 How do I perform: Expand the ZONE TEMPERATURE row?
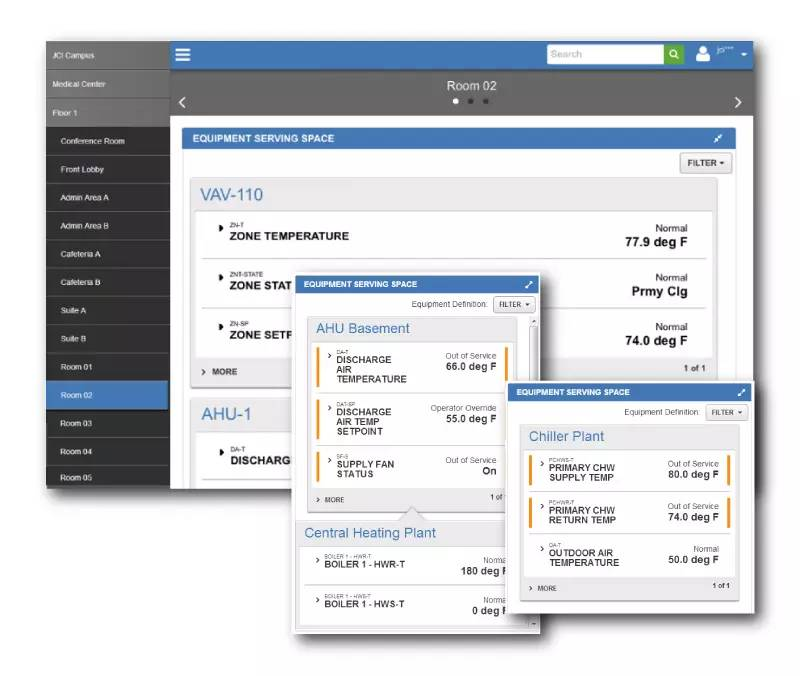point(221,228)
